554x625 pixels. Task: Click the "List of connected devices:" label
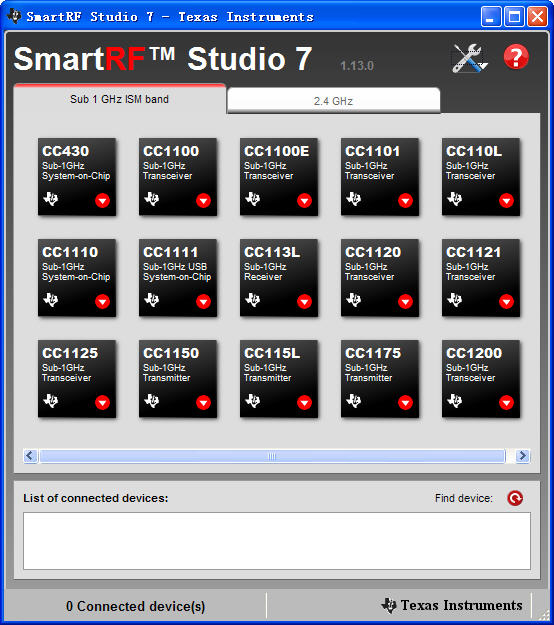point(96,498)
